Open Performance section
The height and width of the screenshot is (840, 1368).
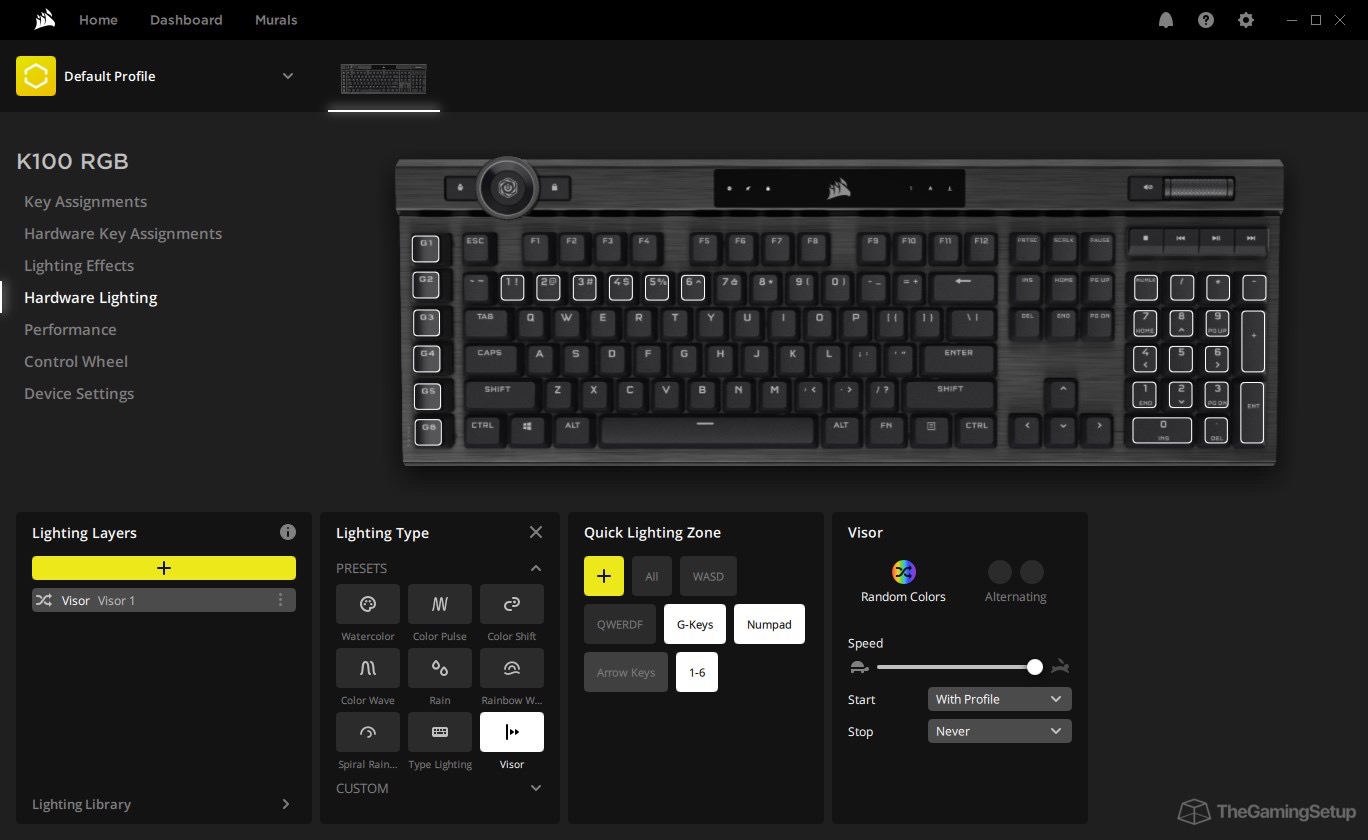(x=70, y=329)
